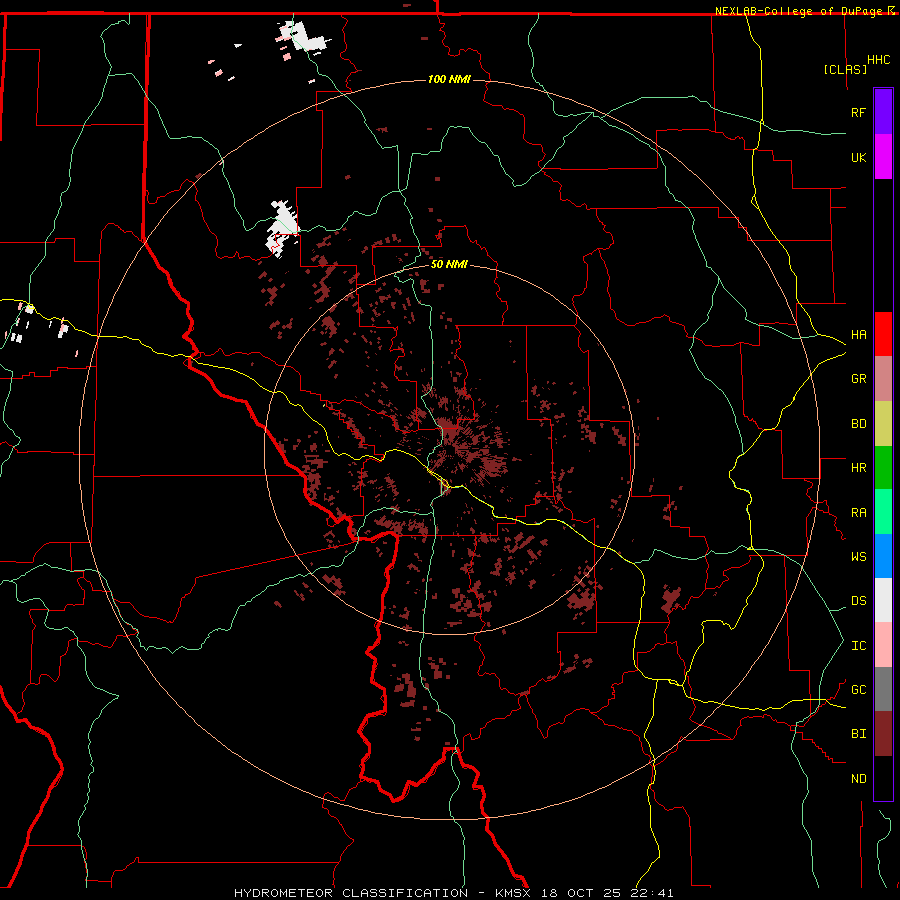The height and width of the screenshot is (900, 900).
Task: Click the GR legend label
Action: [858, 379]
